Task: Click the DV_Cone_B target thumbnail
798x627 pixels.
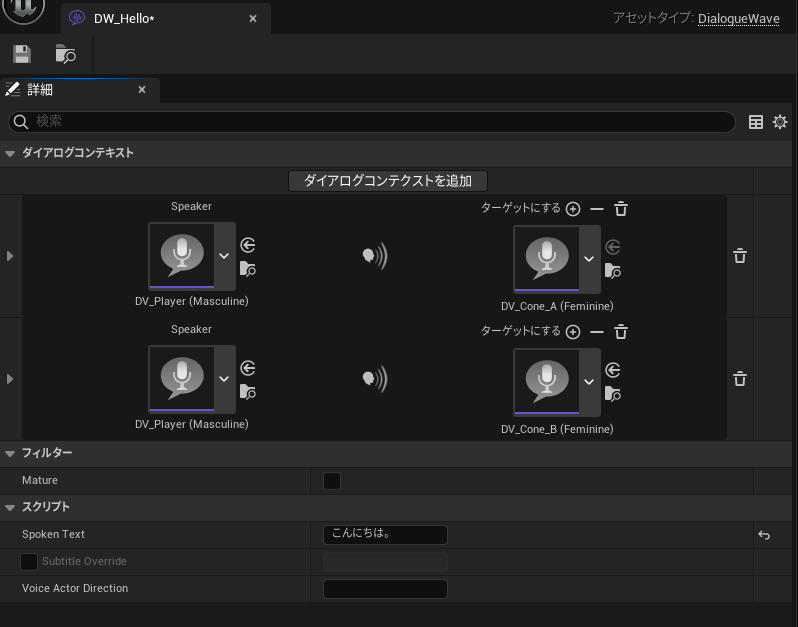Action: point(547,382)
